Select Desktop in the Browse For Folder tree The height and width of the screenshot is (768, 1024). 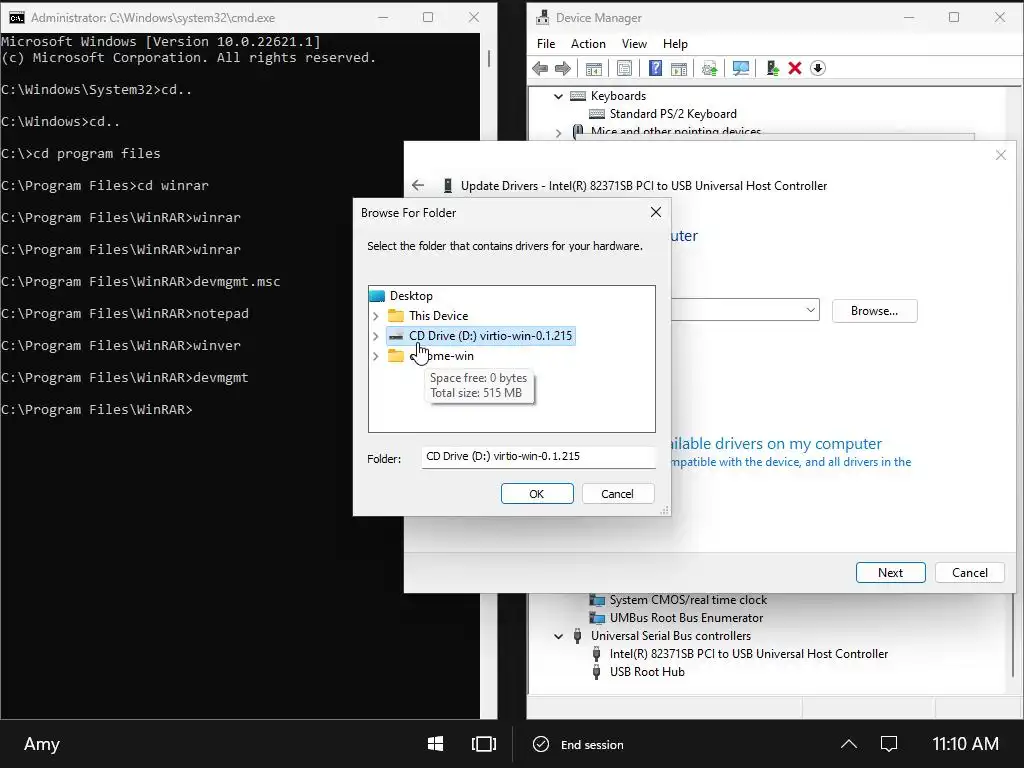411,296
